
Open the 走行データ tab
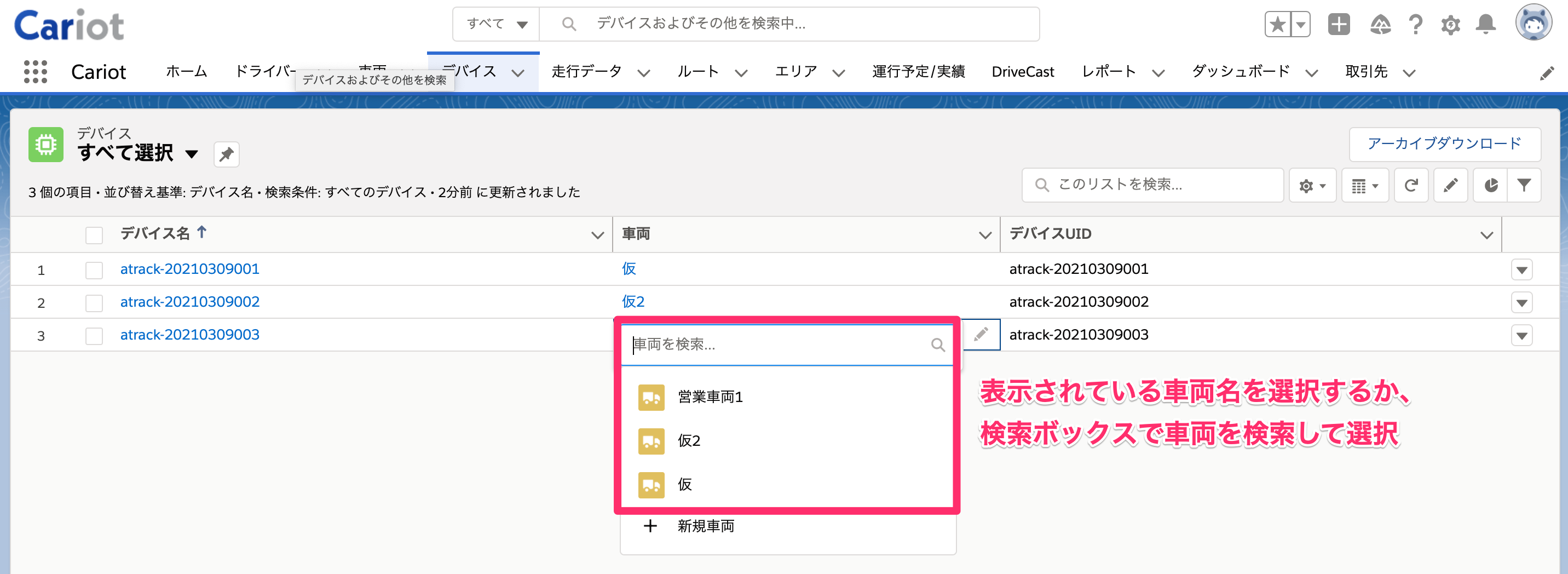[x=586, y=72]
